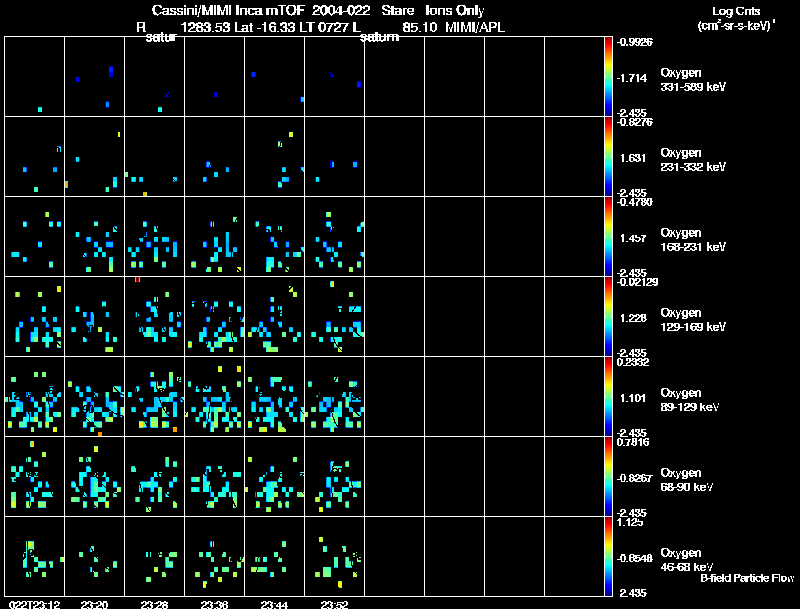Click the Oxygen 231-332 keV color bar
Viewport: 800px width, 609px height.
(608, 157)
